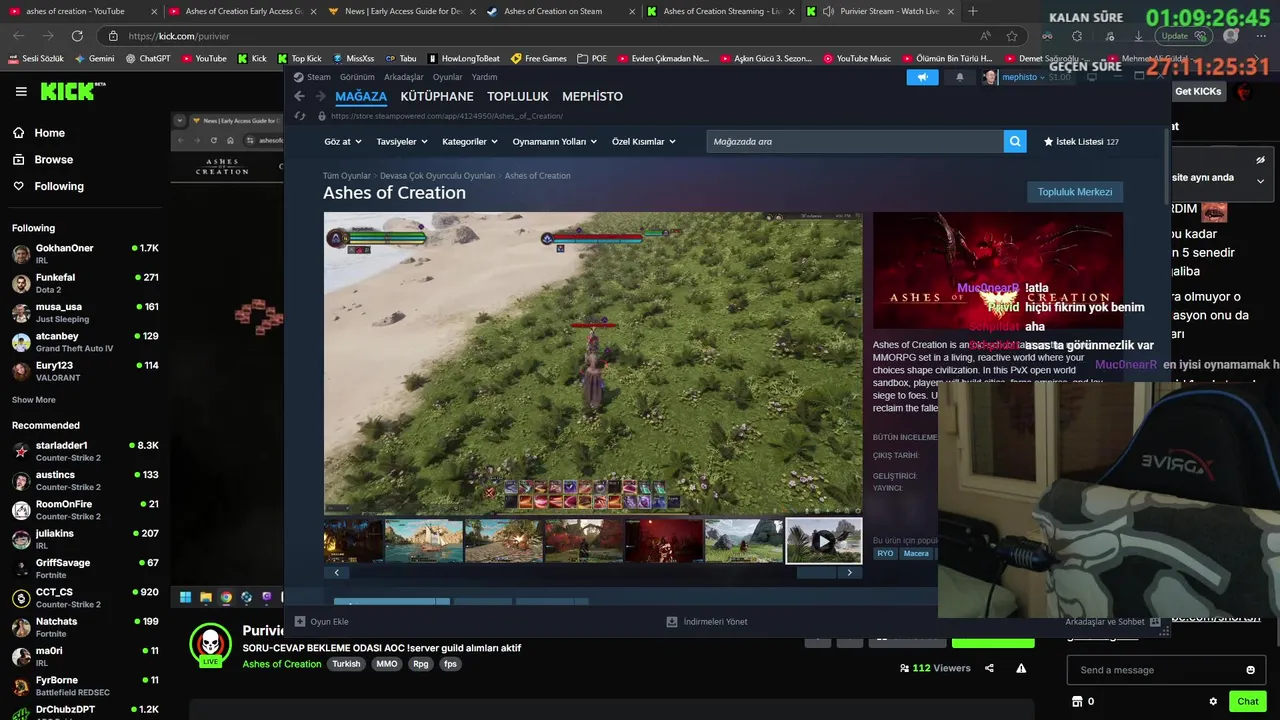The height and width of the screenshot is (720, 1280).
Task: Select TOPLULUK tab in Steam
Action: click(x=518, y=96)
